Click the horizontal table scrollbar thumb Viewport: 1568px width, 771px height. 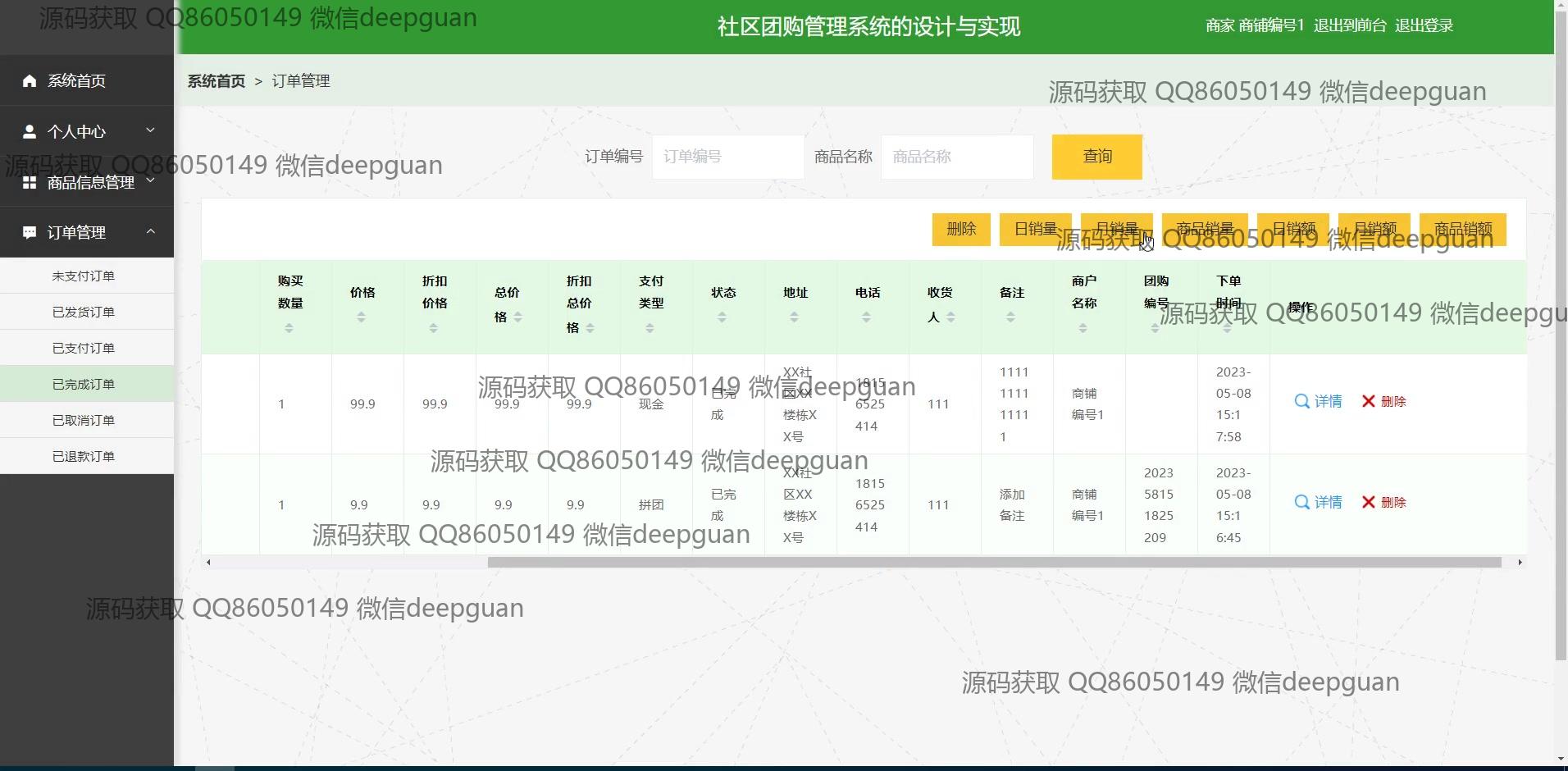(x=994, y=563)
